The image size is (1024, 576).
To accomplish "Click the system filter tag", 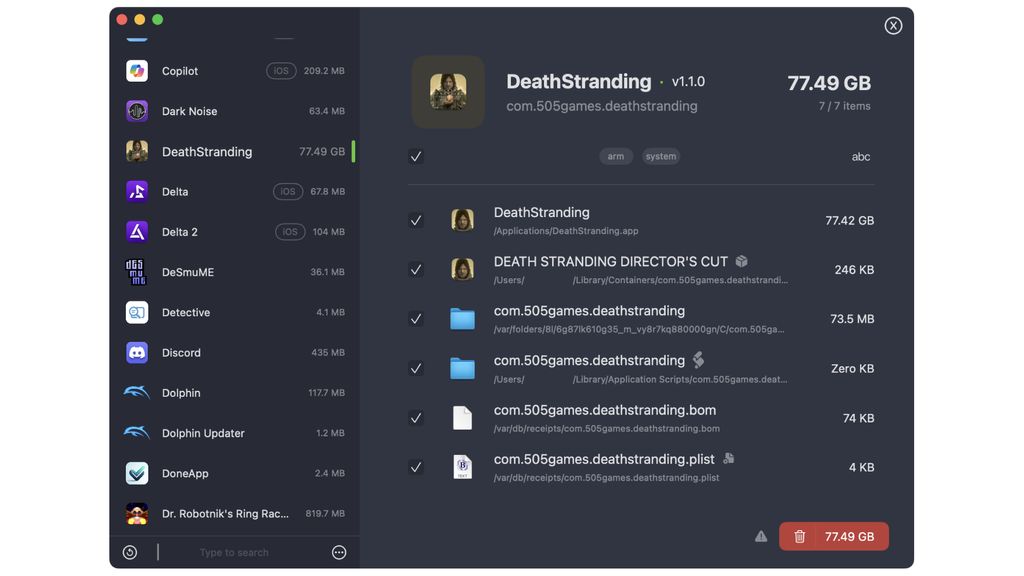I will (661, 156).
